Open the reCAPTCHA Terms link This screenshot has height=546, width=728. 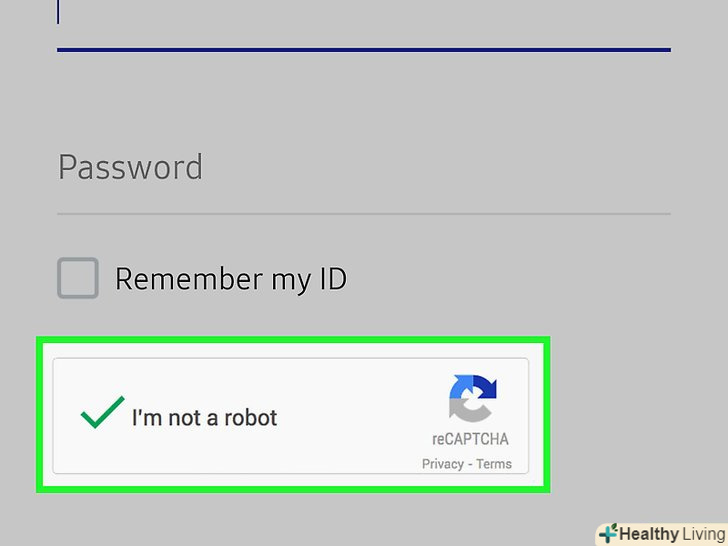point(494,464)
